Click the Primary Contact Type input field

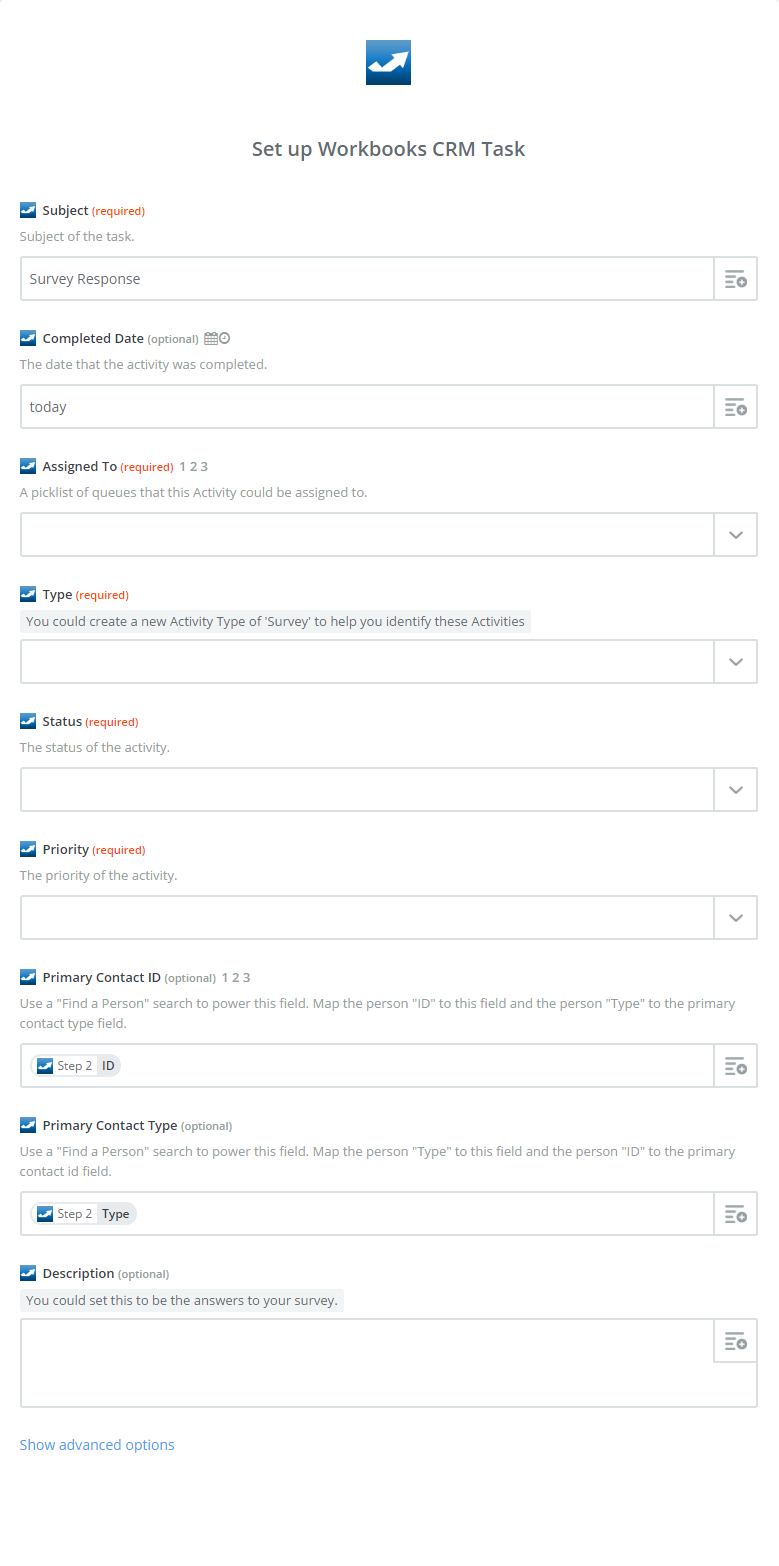(367, 1214)
